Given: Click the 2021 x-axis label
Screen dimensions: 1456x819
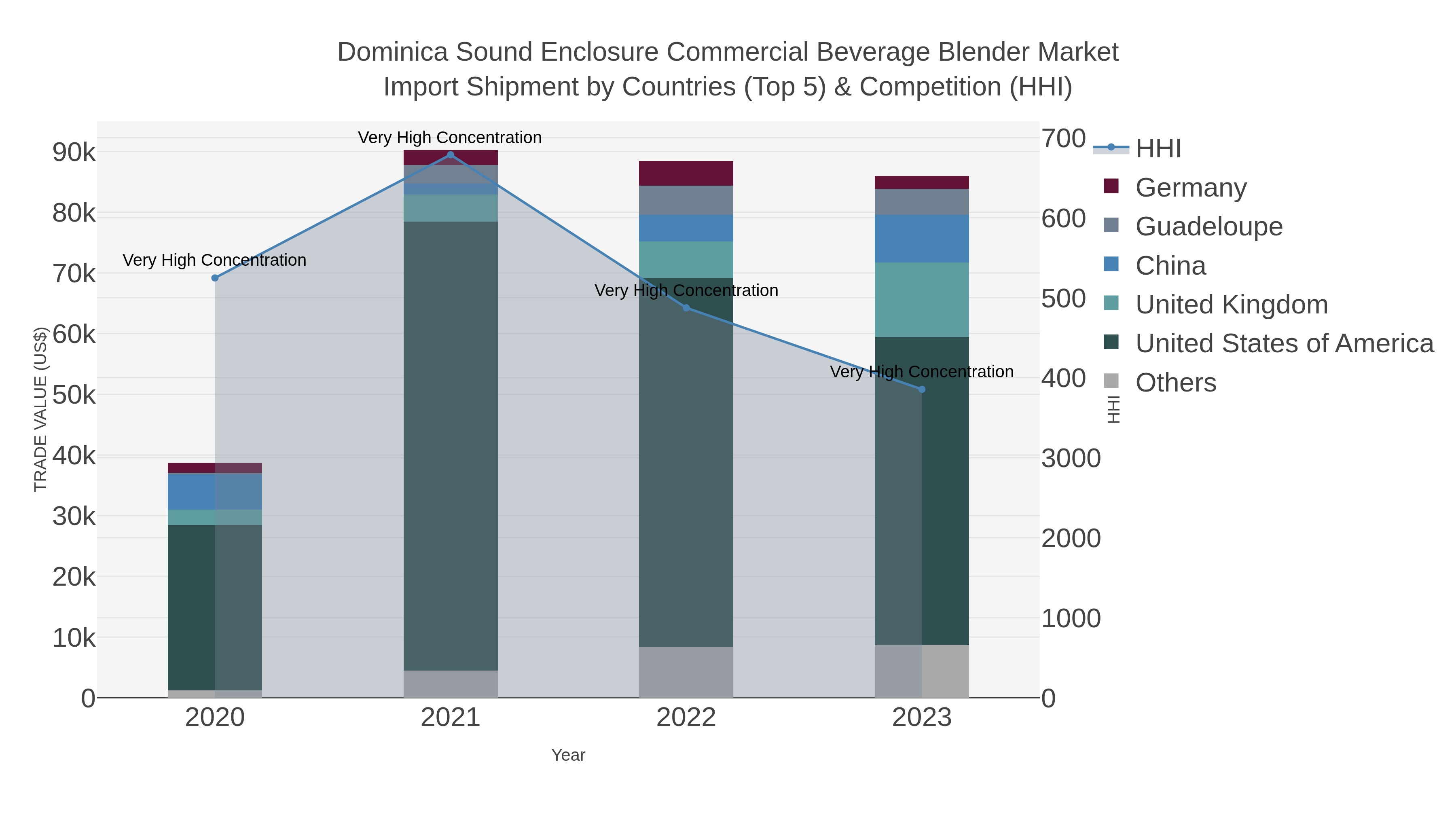Looking at the screenshot, I should click(x=451, y=718).
